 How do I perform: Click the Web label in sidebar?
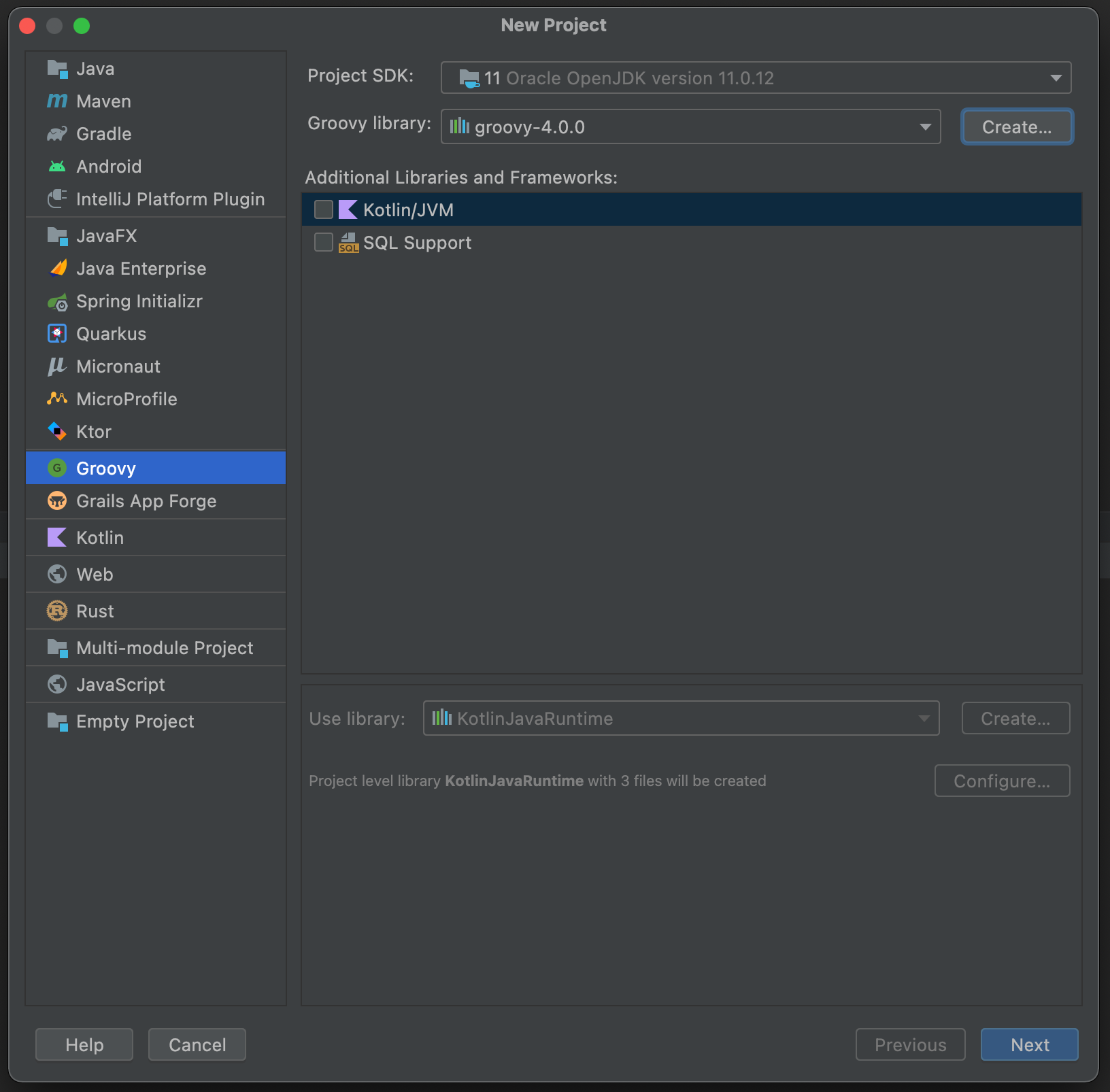click(x=95, y=575)
